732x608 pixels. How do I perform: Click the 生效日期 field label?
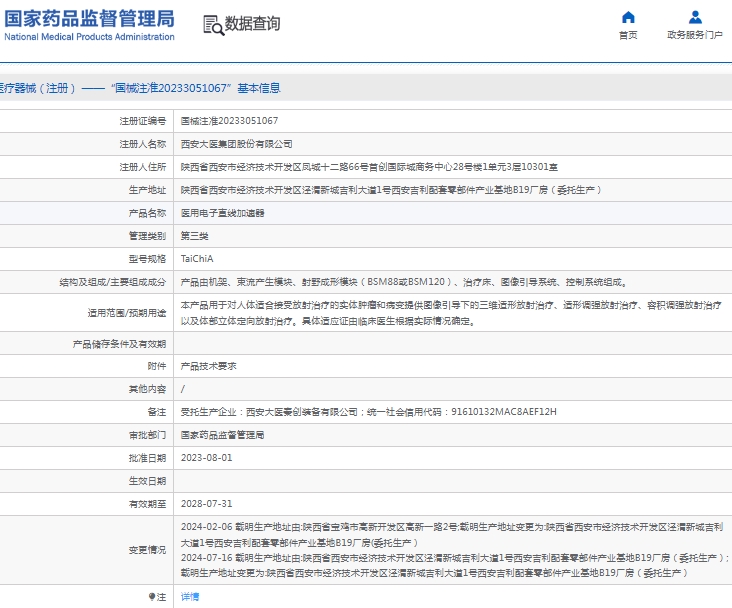pos(148,481)
